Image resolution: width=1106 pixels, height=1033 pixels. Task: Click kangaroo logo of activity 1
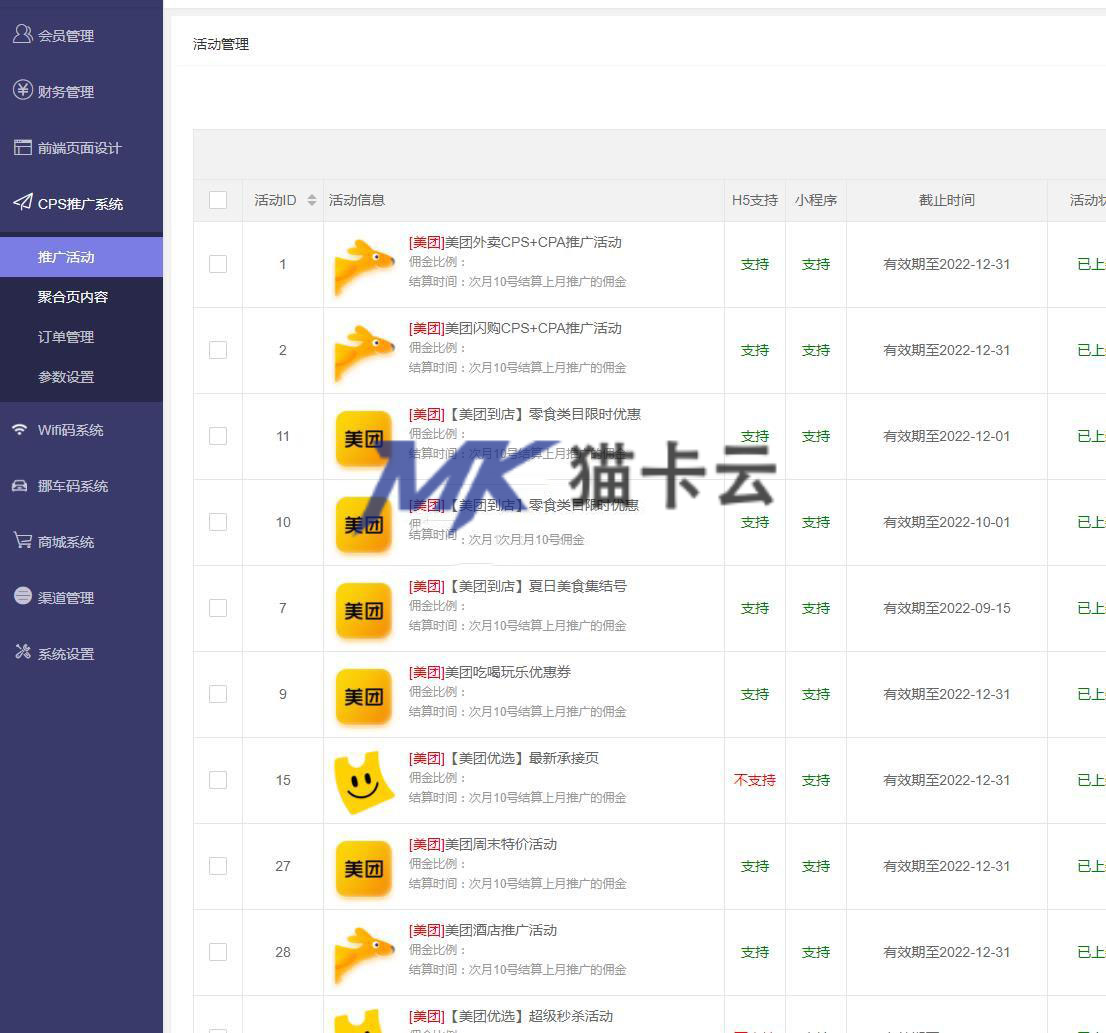pos(364,266)
